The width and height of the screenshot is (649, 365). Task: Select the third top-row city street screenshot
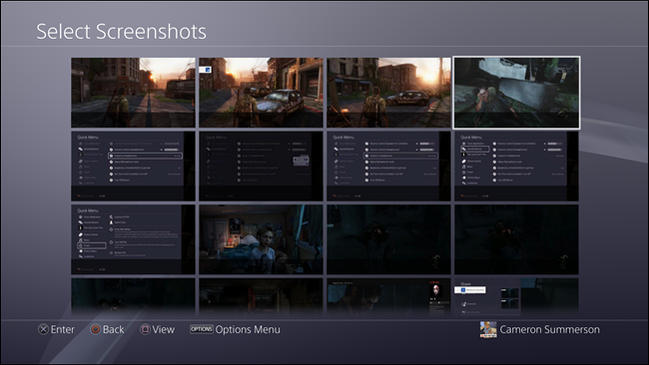coord(389,92)
